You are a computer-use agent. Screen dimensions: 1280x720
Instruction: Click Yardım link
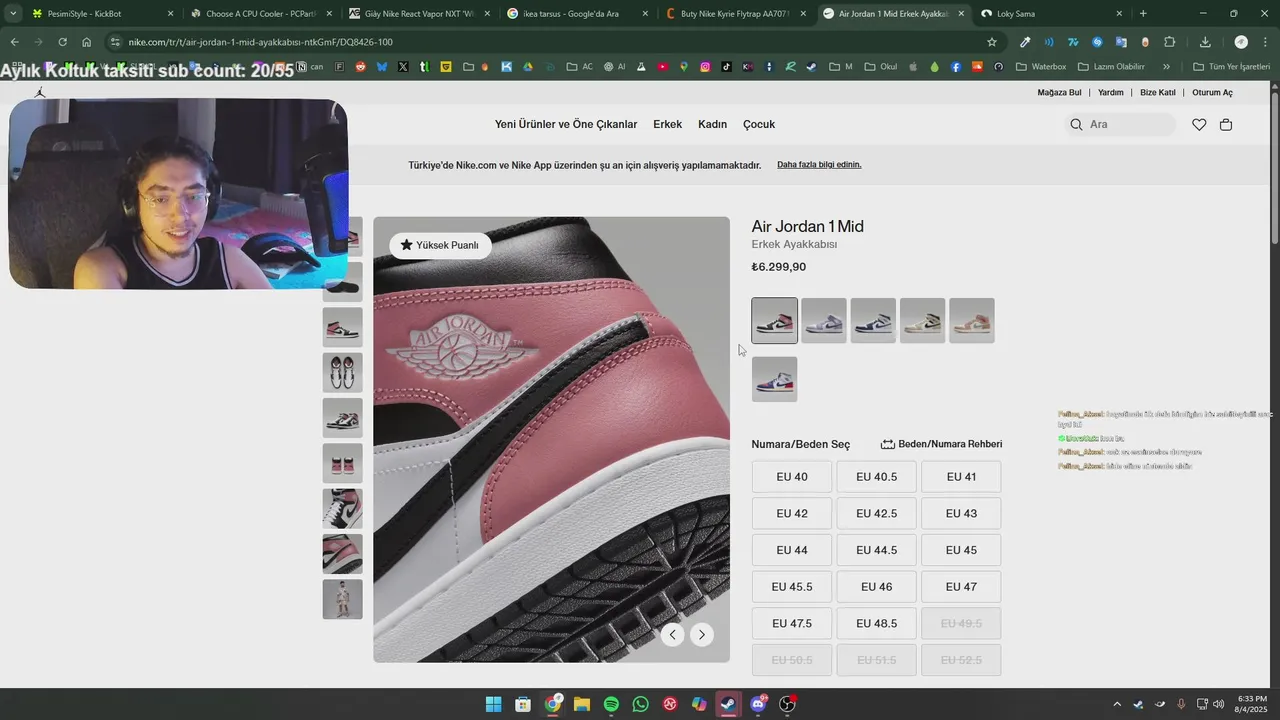click(x=1111, y=92)
